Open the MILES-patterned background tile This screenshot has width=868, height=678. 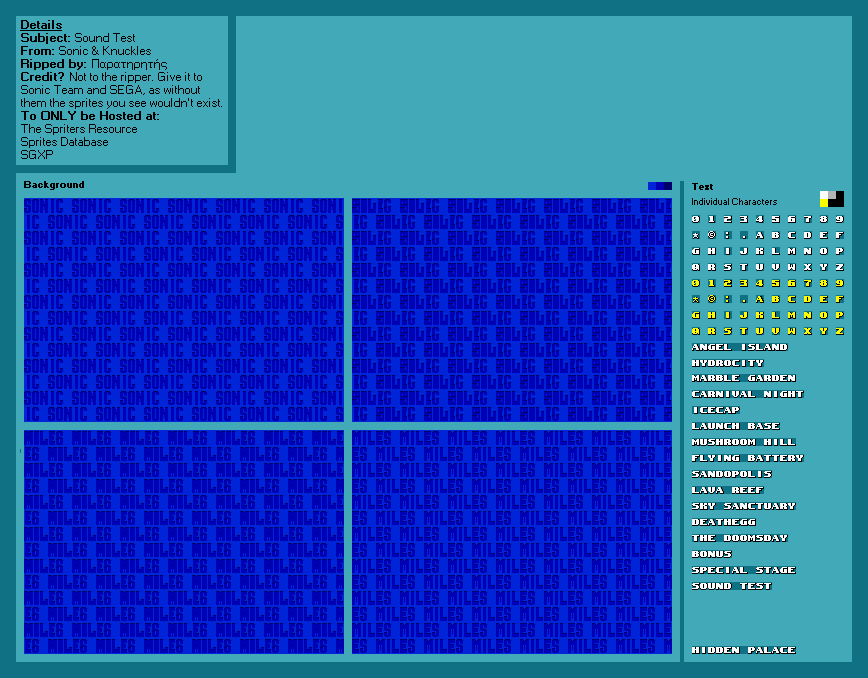tap(512, 542)
